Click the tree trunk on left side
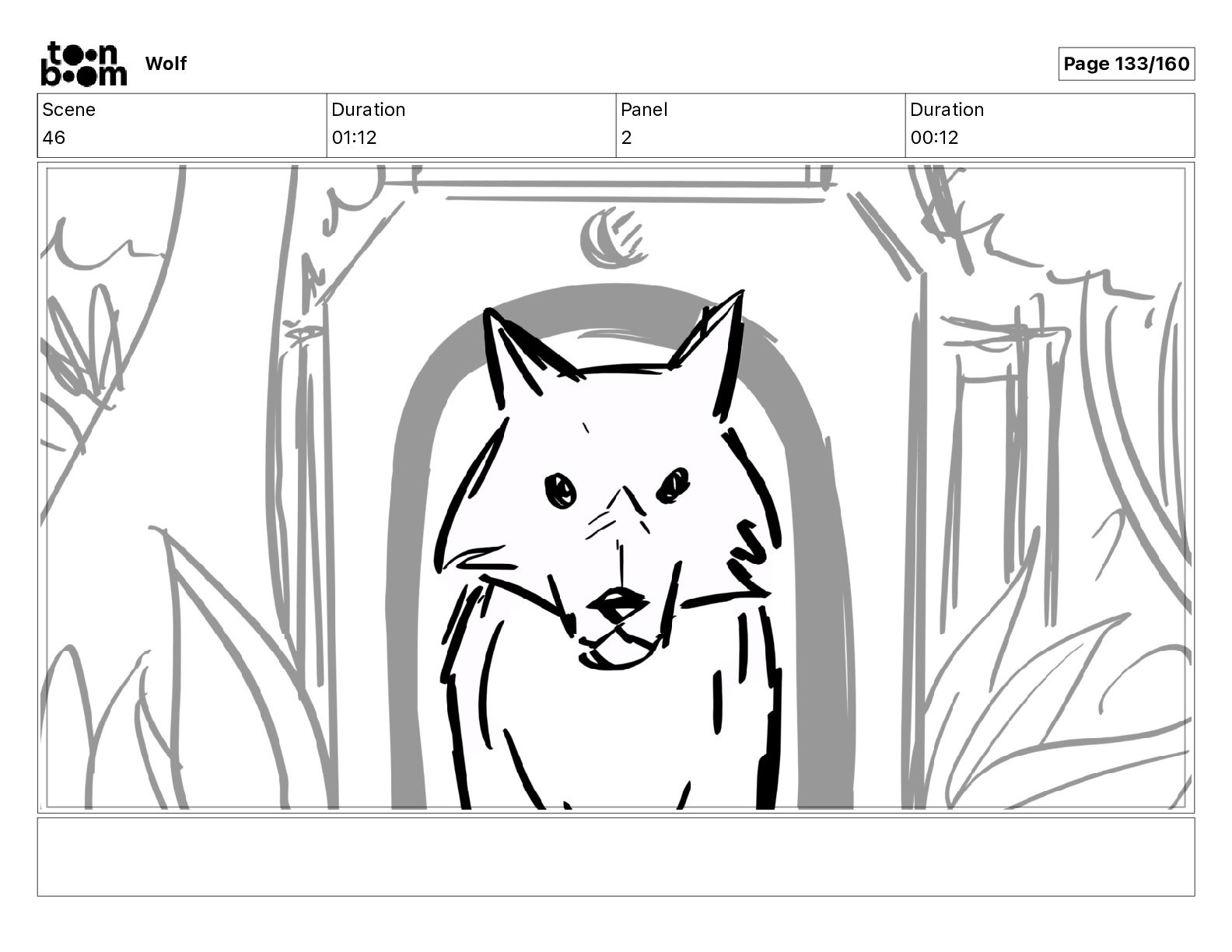The width and height of the screenshot is (1232, 952). (x=307, y=482)
